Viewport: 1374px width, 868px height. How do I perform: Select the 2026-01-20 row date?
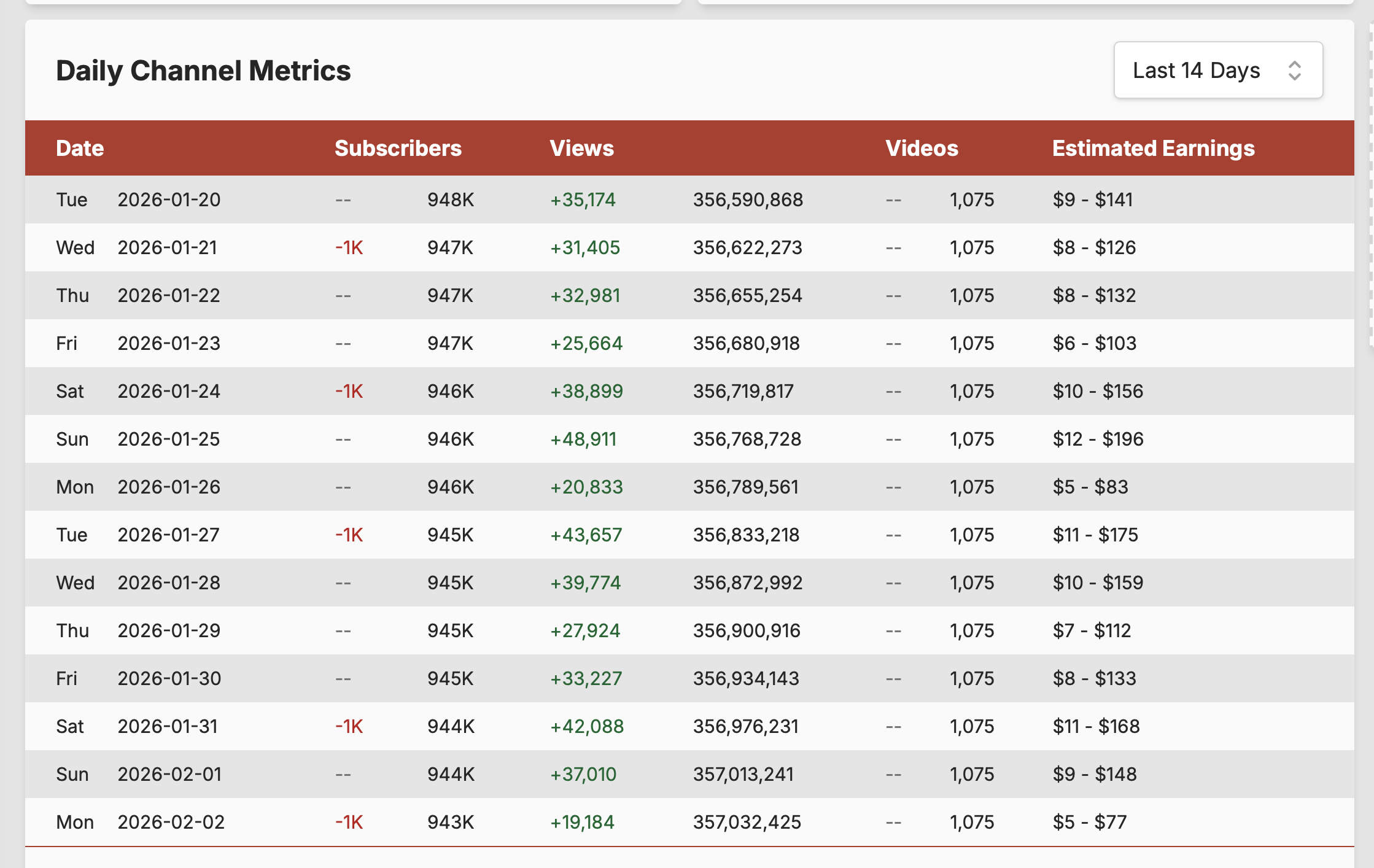coord(169,200)
